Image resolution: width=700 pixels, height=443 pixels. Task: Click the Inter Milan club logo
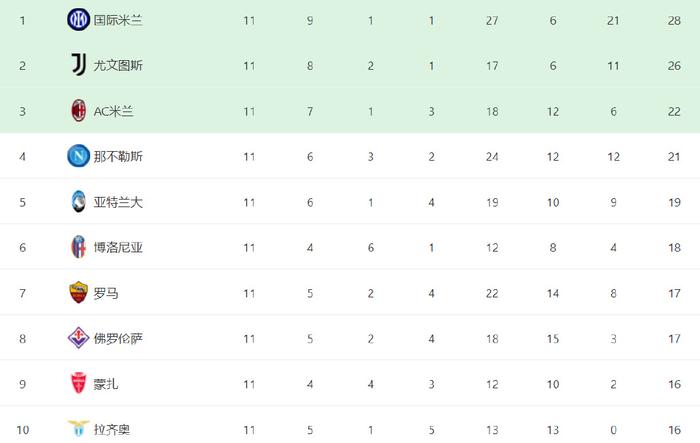pyautogui.click(x=78, y=20)
